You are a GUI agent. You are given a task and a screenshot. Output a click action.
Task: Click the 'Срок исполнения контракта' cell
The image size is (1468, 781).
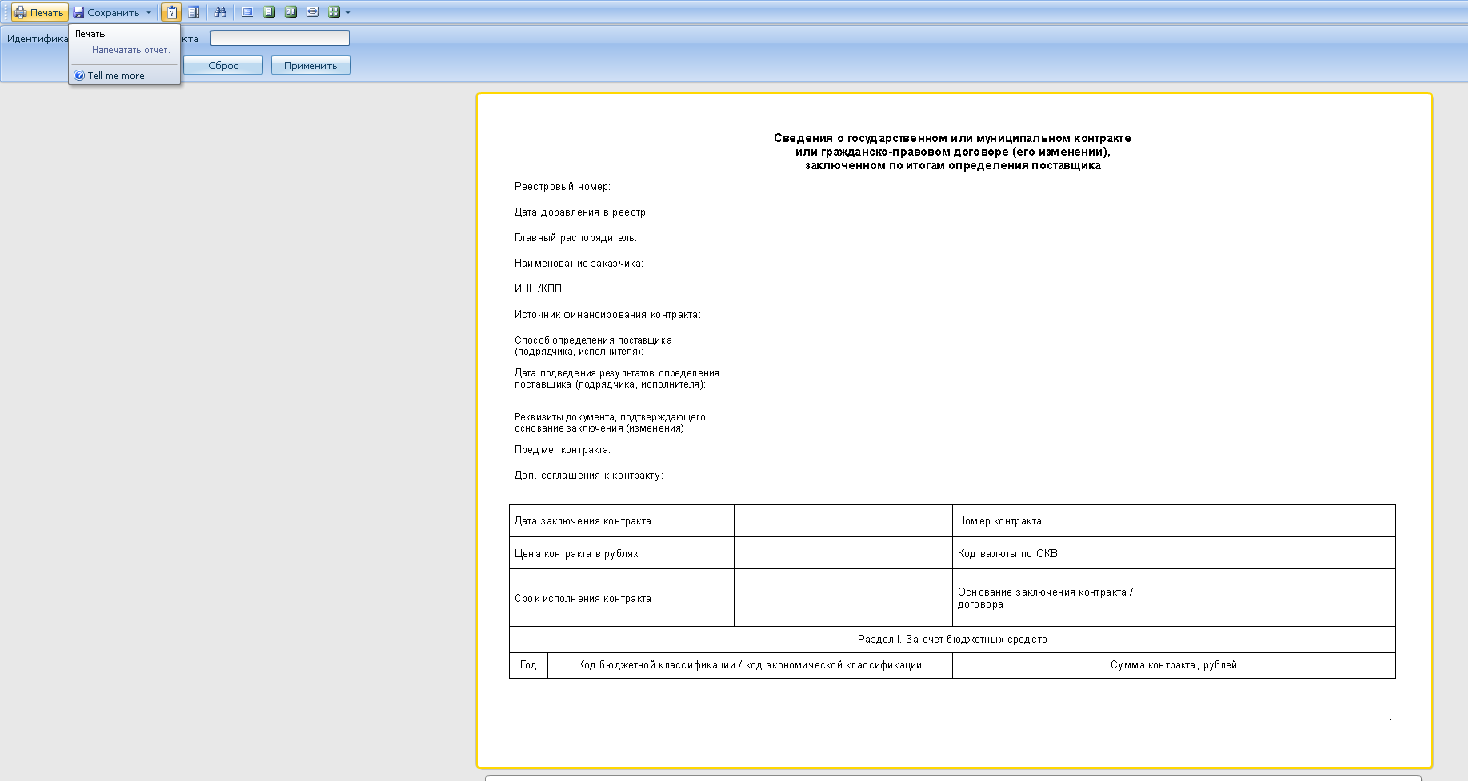coord(622,598)
